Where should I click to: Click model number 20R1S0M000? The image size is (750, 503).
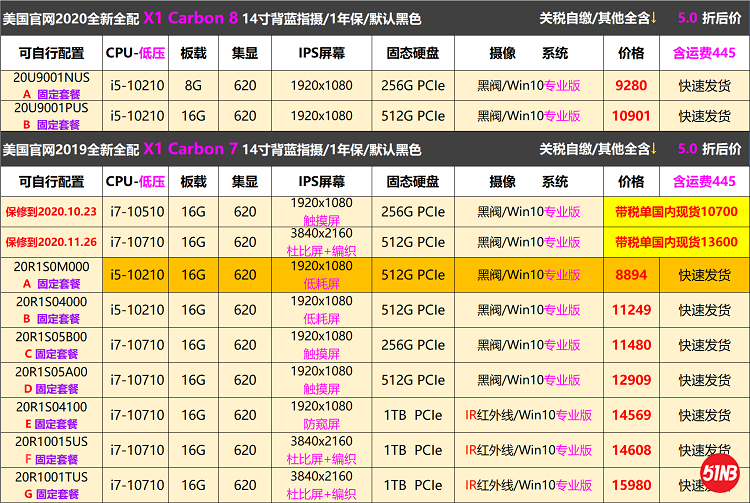(x=51, y=268)
